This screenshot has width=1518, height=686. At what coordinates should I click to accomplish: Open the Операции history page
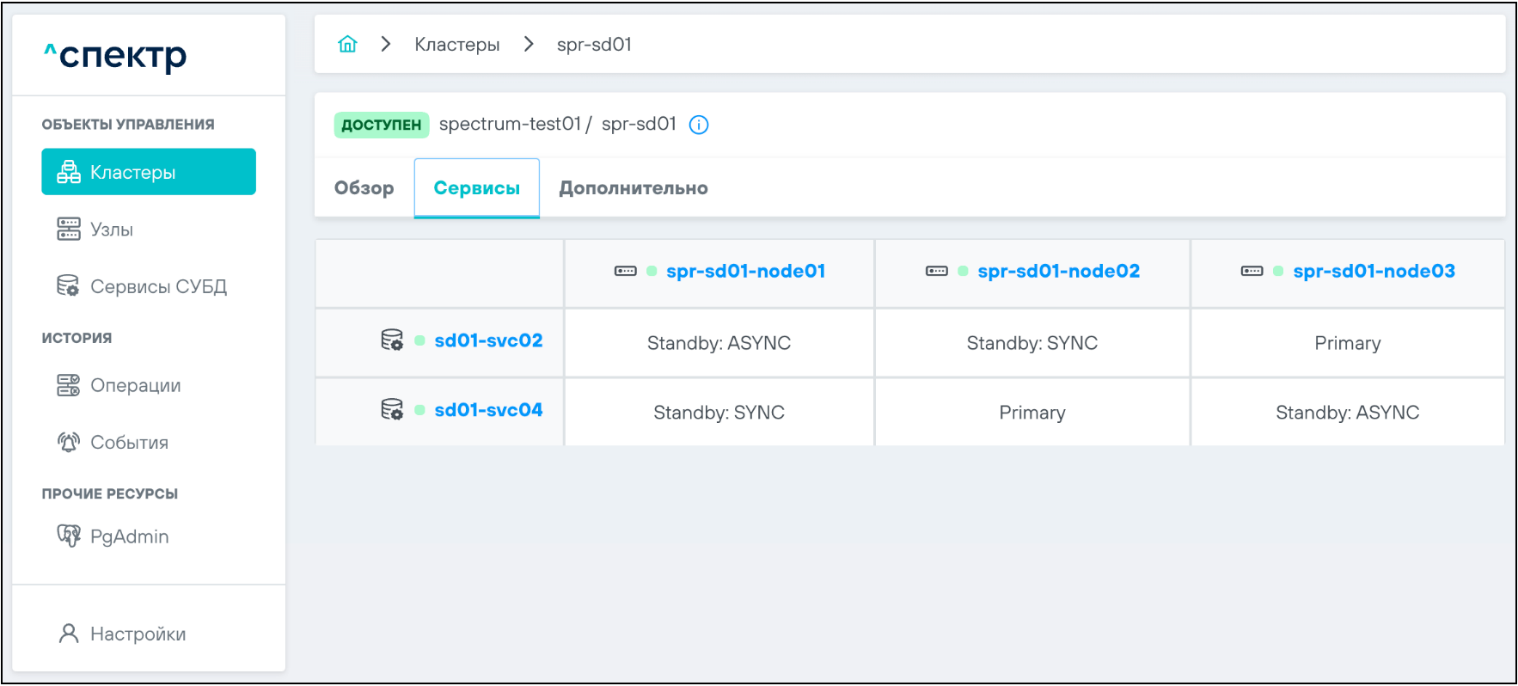point(135,386)
